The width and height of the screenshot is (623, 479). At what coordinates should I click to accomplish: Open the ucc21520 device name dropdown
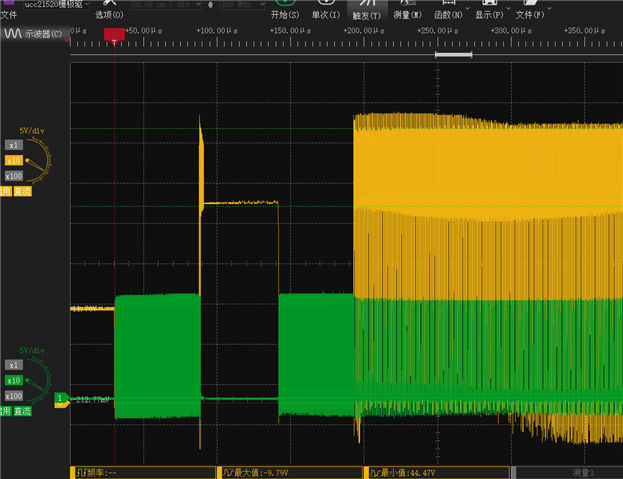(x=56, y=4)
